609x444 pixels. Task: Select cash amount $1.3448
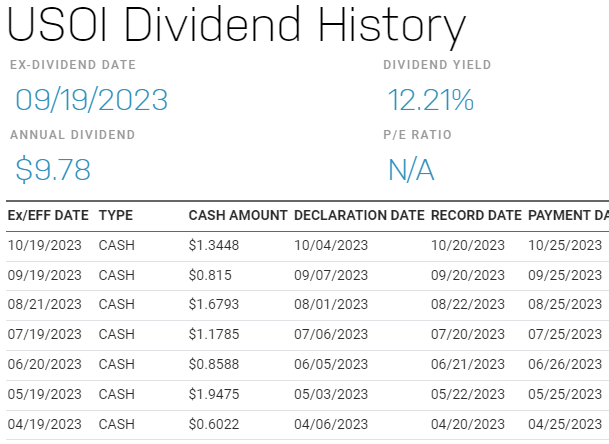click(x=214, y=246)
